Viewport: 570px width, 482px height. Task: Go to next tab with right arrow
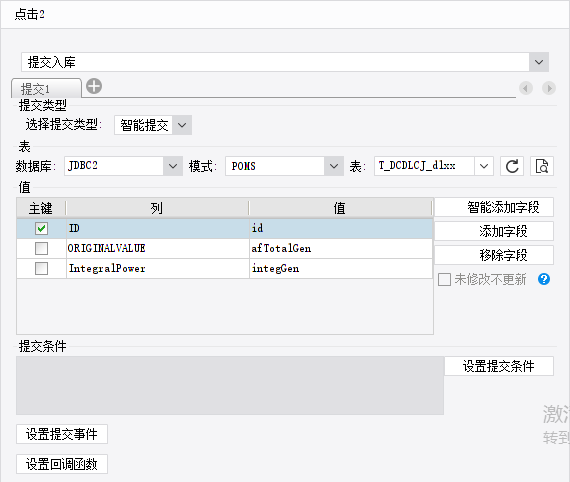pyautogui.click(x=549, y=88)
